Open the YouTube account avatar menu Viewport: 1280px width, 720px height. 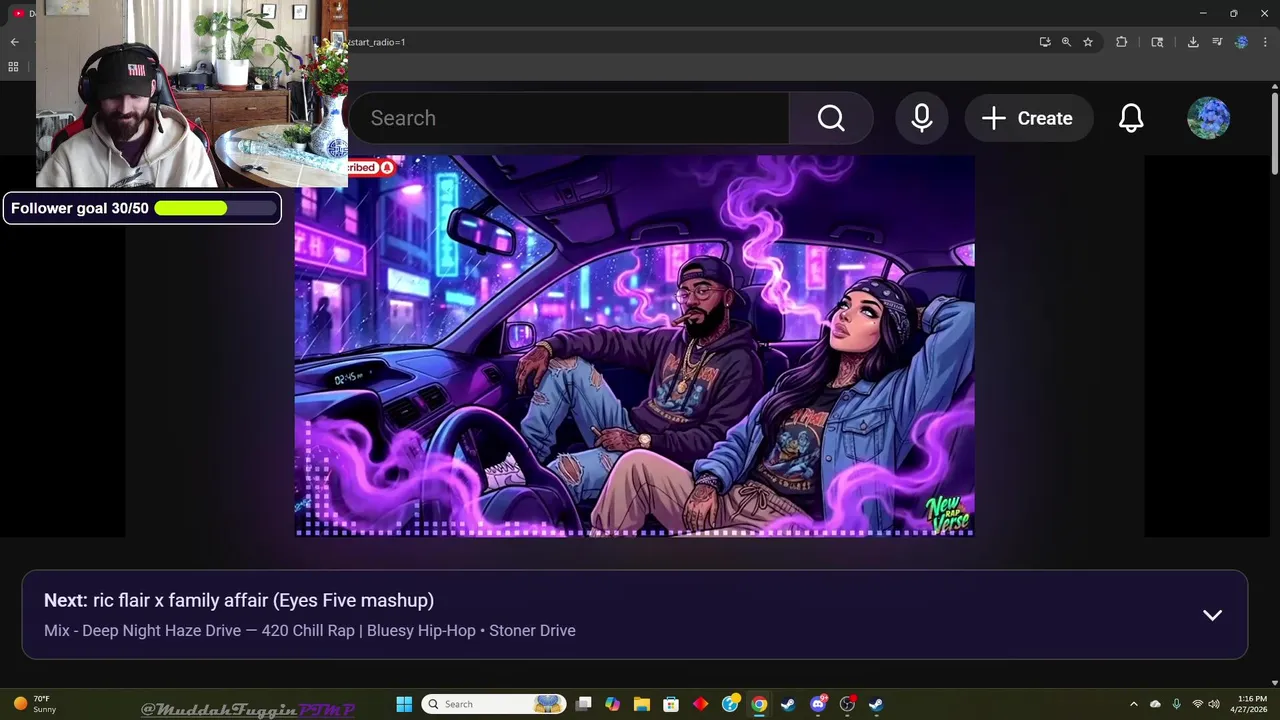1208,118
